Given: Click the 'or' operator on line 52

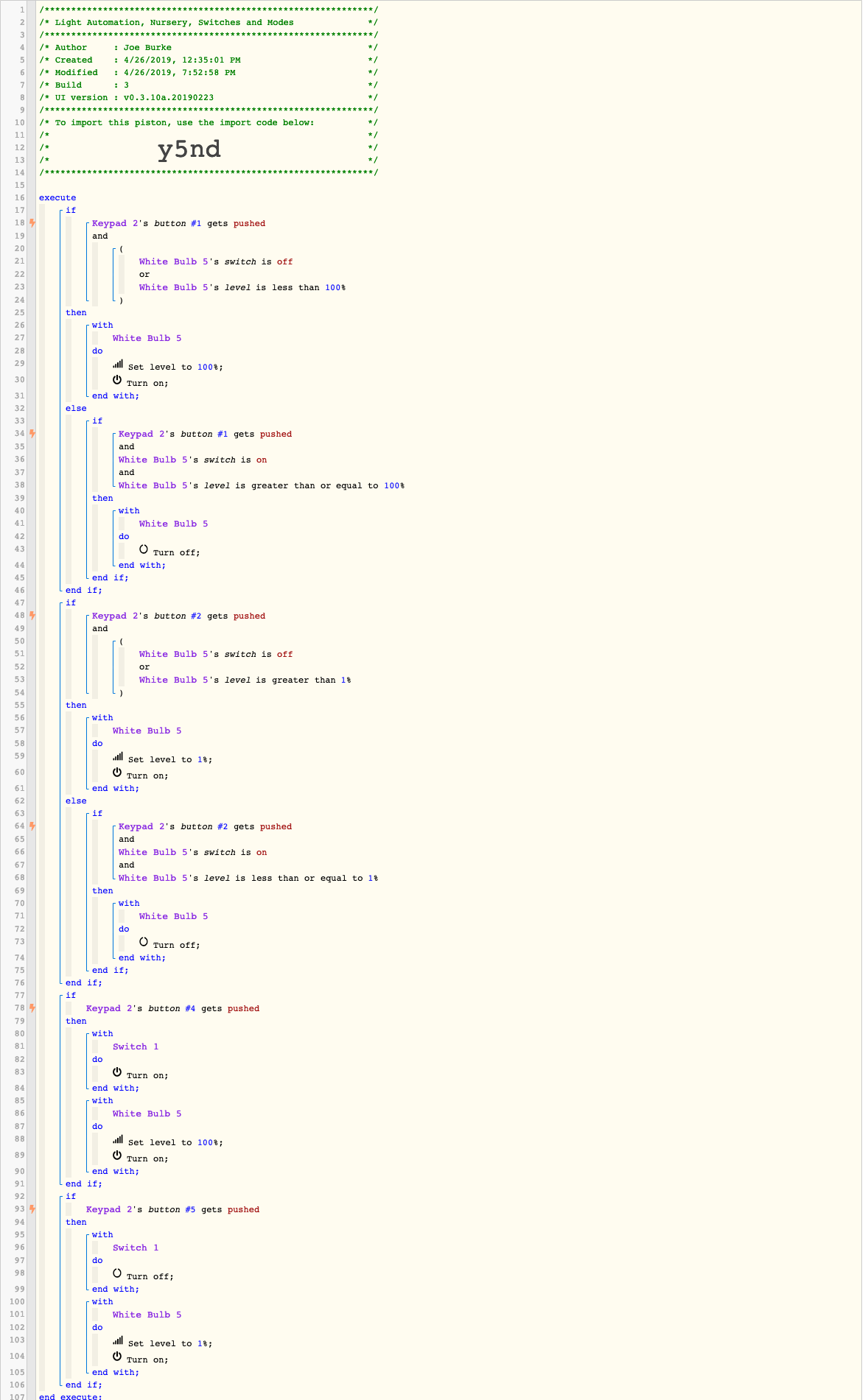Looking at the screenshot, I should click(144, 666).
